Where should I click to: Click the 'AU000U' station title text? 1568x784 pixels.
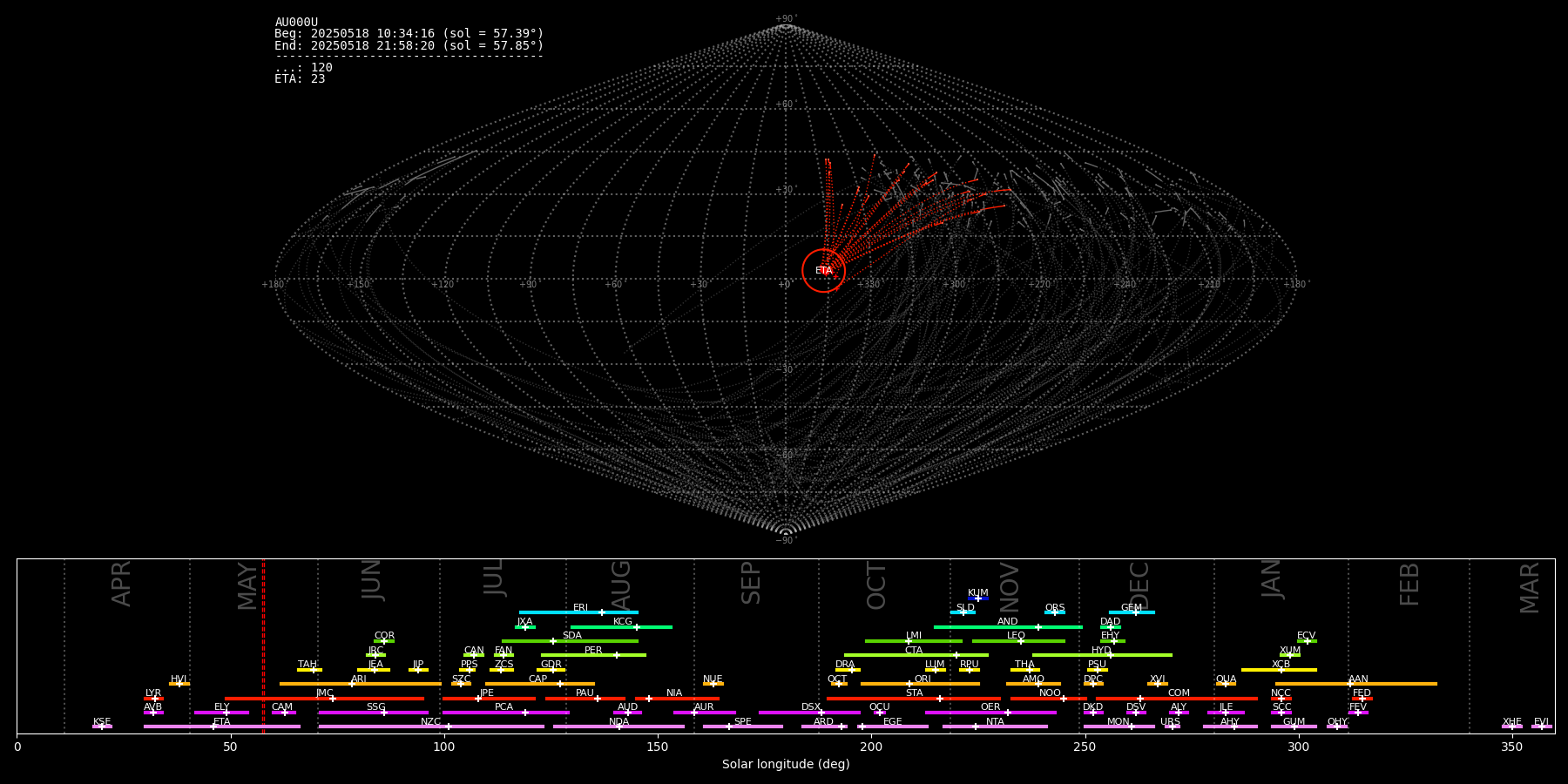[x=296, y=23]
